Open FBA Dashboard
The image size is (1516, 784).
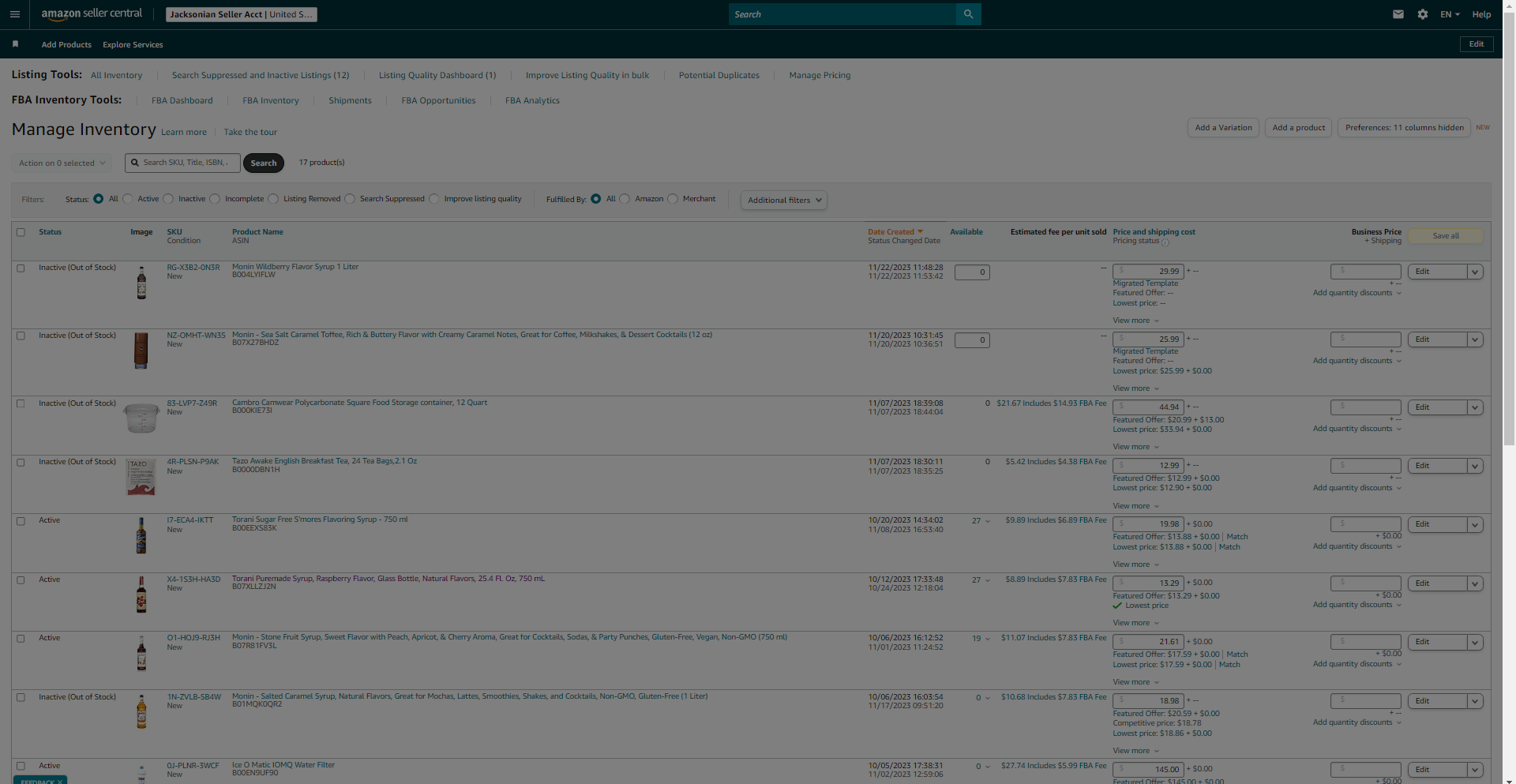[x=182, y=101]
